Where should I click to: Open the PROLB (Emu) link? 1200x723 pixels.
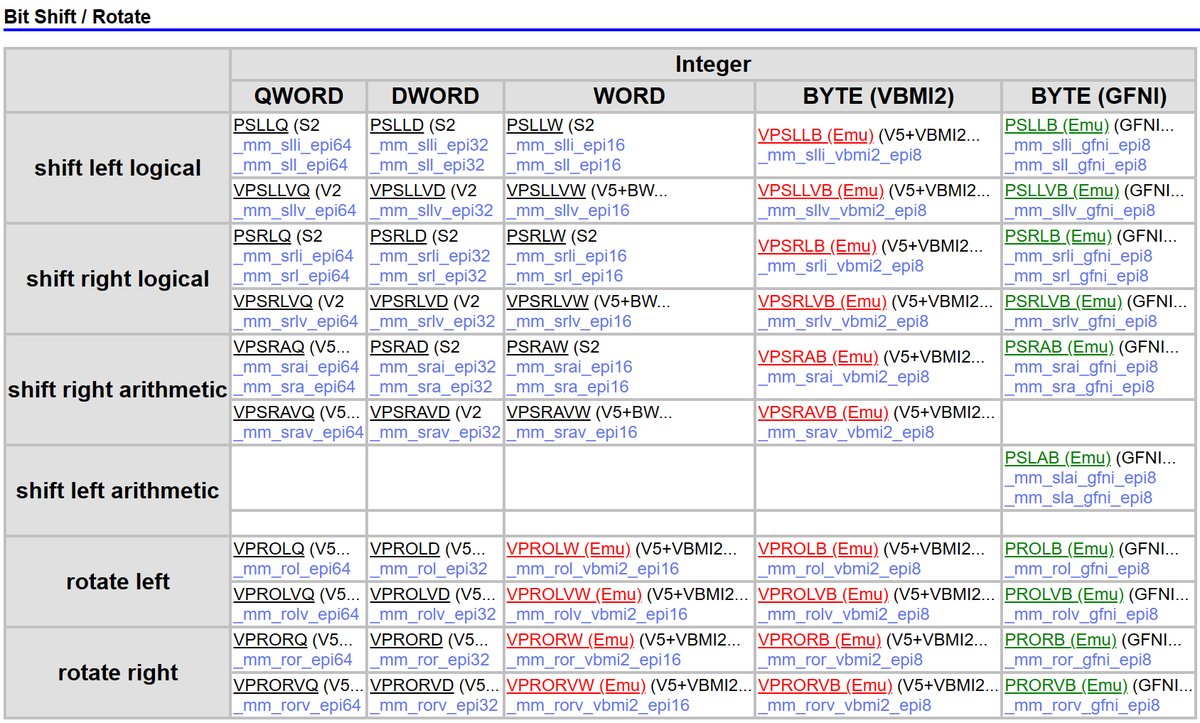(x=1058, y=550)
